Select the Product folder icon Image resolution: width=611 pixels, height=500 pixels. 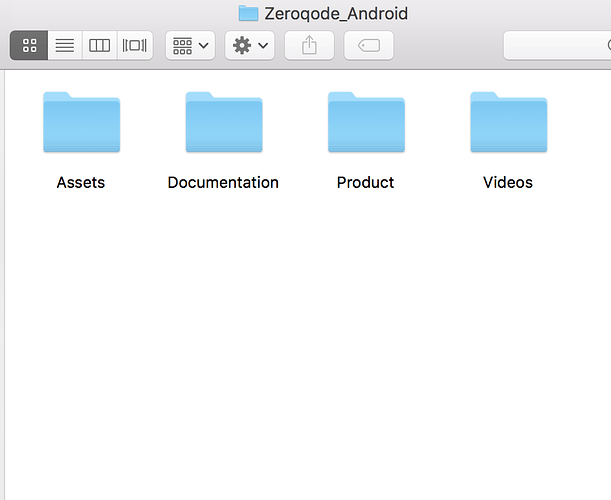366,122
